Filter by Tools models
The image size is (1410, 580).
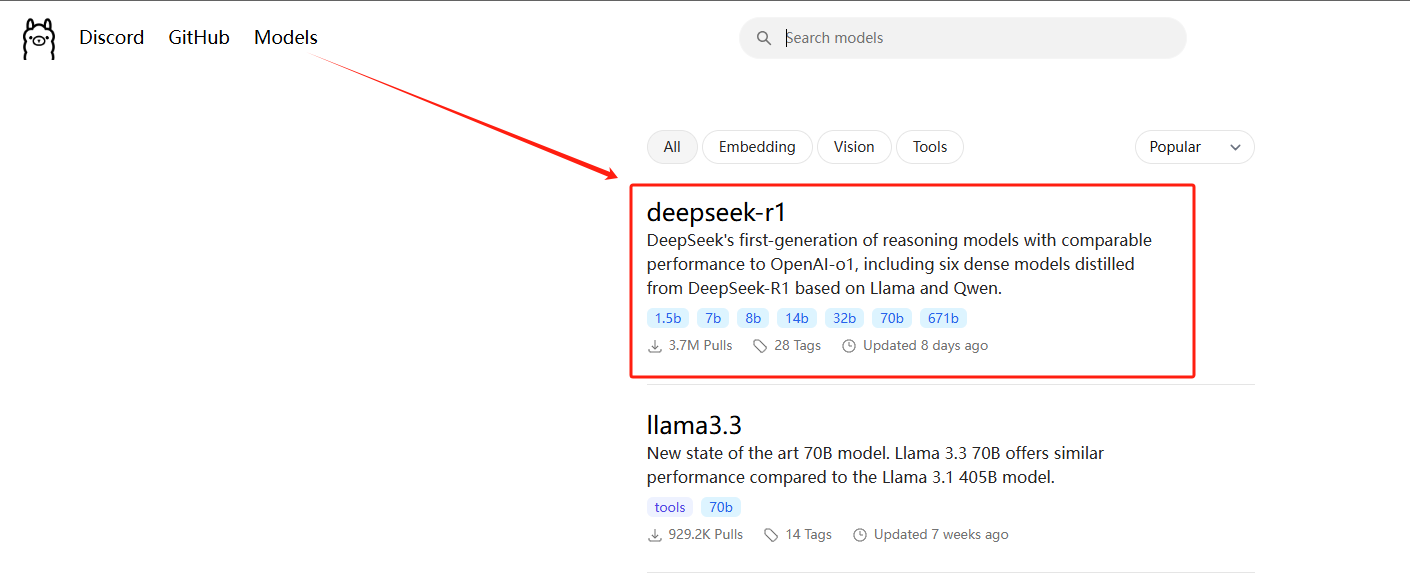[930, 147]
